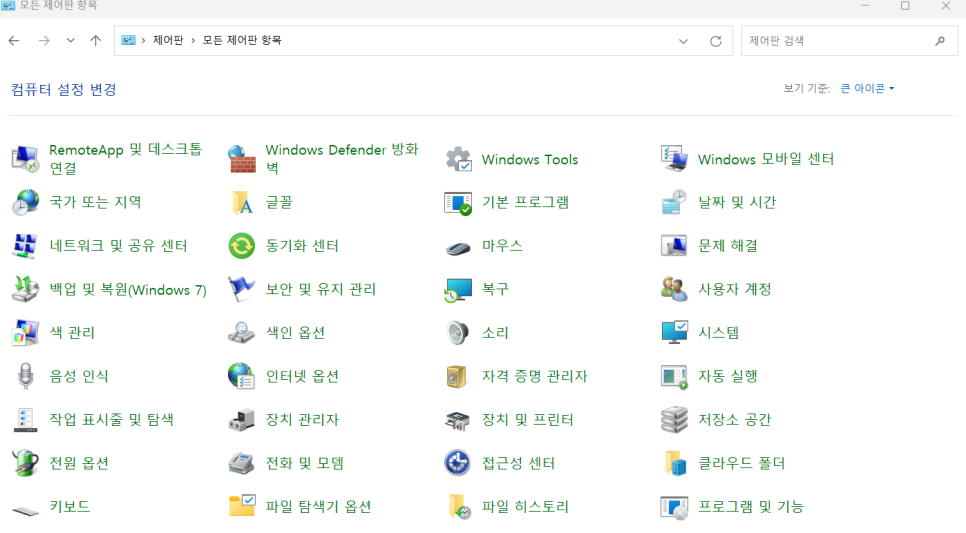Open the 파일 탐색기 옵션 folder icon
Image resolution: width=966 pixels, height=533 pixels.
242,505
